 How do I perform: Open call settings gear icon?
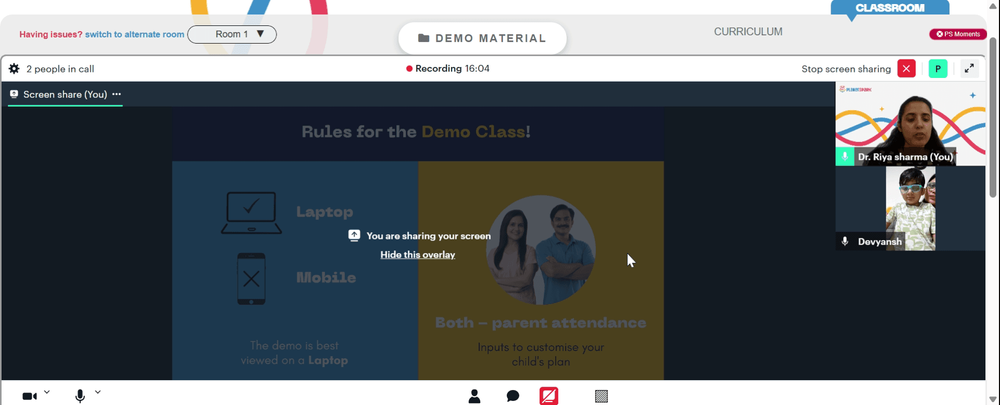click(x=14, y=68)
